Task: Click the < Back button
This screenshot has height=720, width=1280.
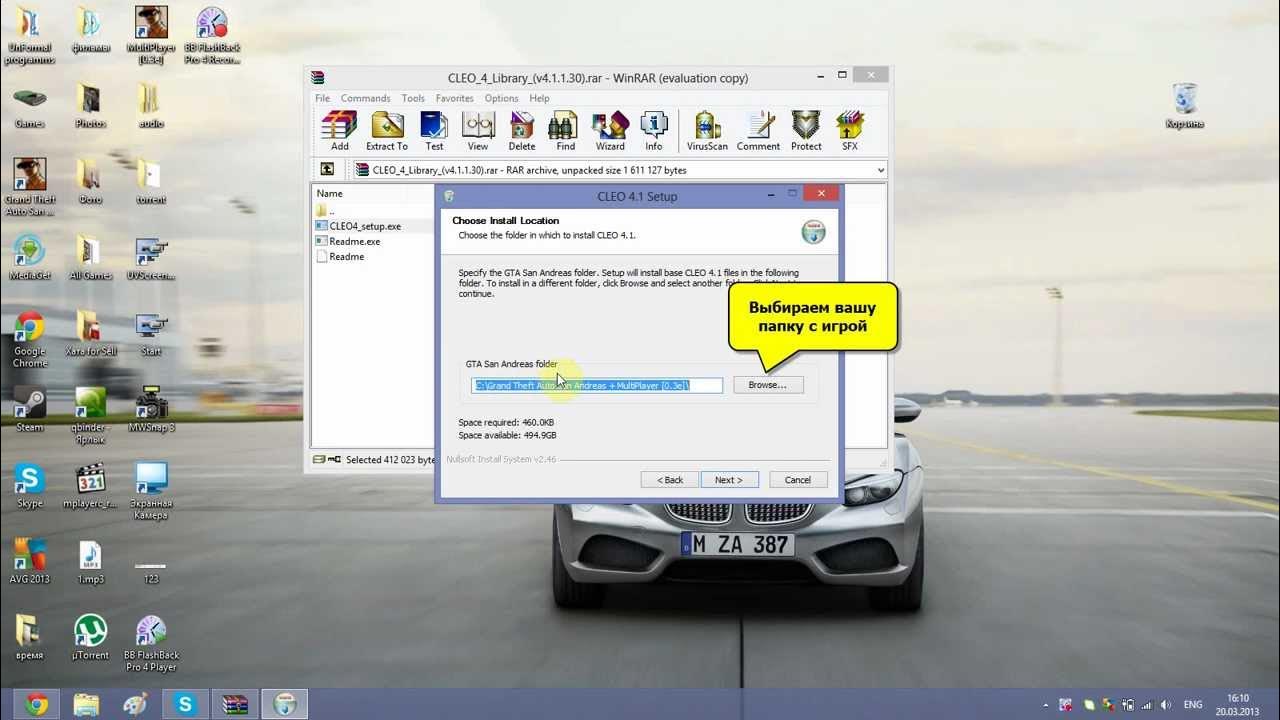Action: pyautogui.click(x=670, y=480)
